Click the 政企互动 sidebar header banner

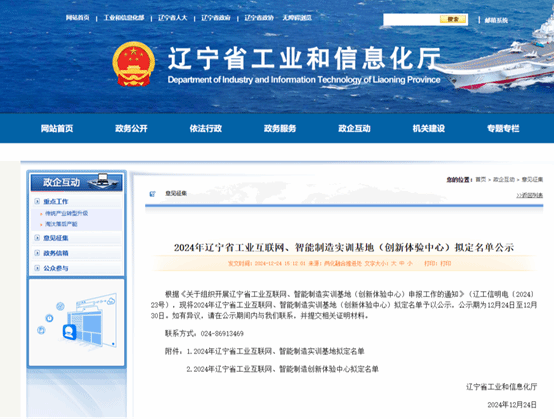click(76, 182)
